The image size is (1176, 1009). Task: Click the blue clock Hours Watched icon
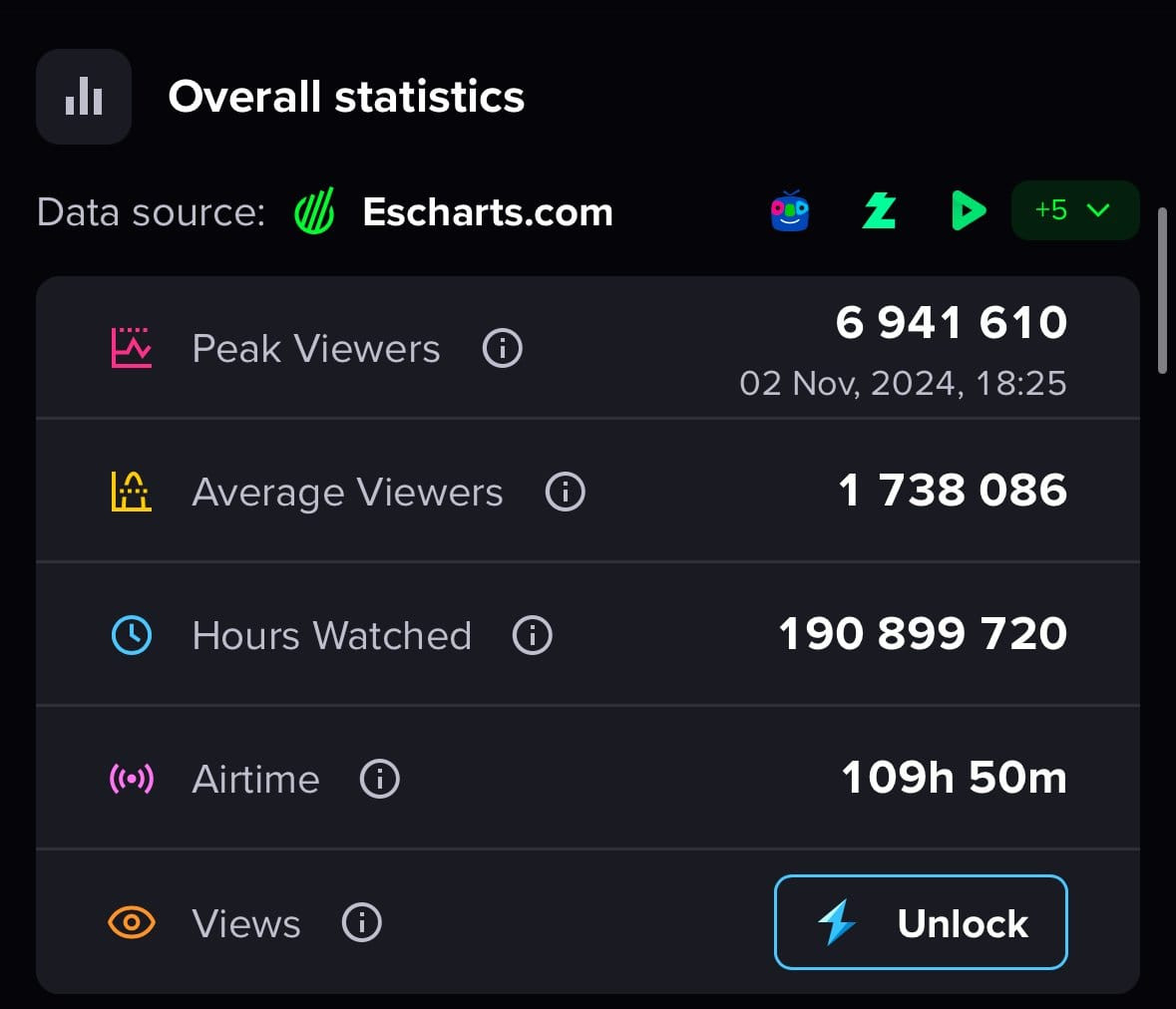pos(132,635)
